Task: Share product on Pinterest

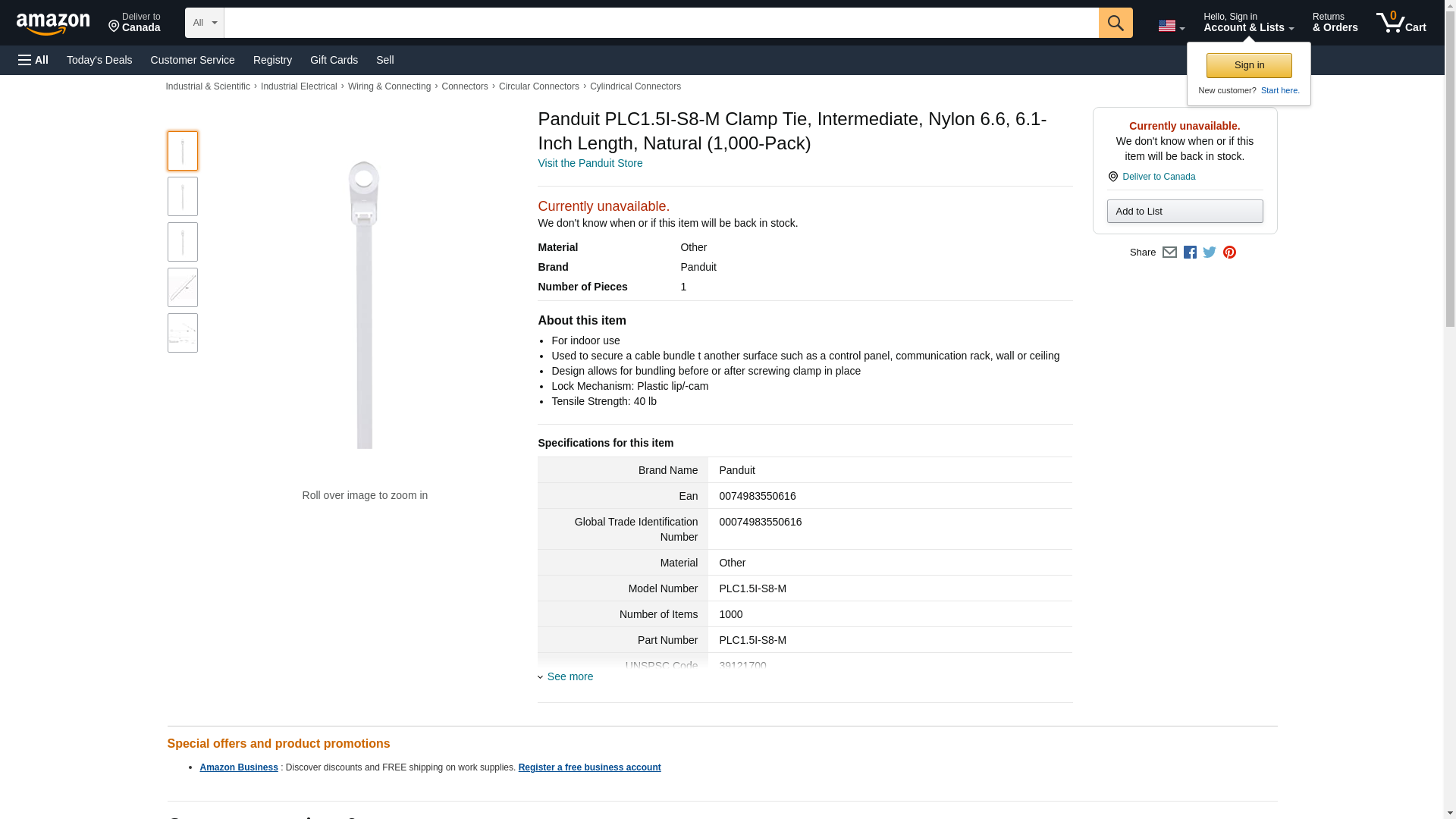Action: coord(1229,253)
